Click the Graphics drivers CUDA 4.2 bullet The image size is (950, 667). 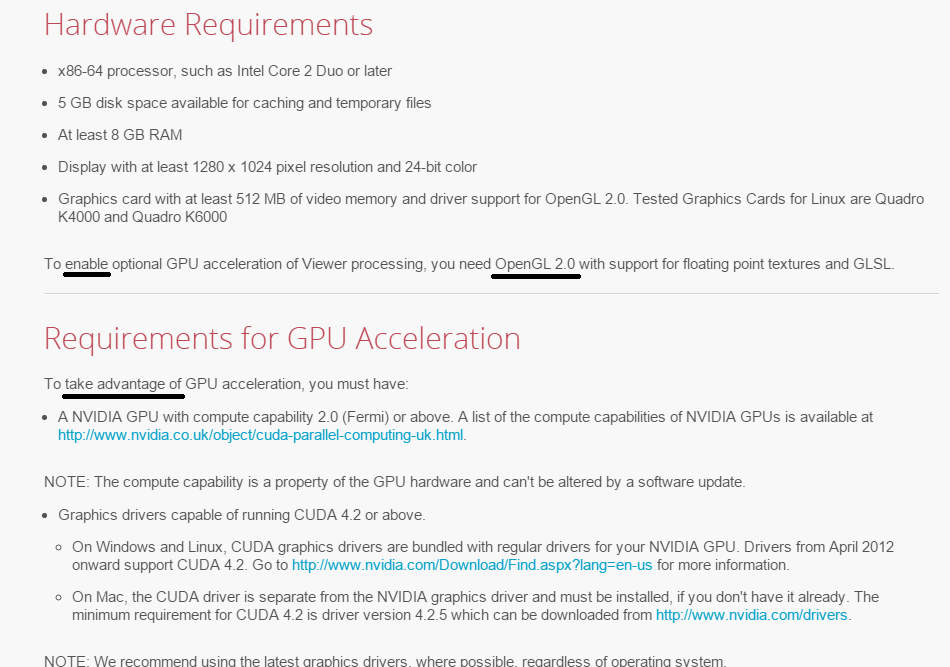[242, 515]
